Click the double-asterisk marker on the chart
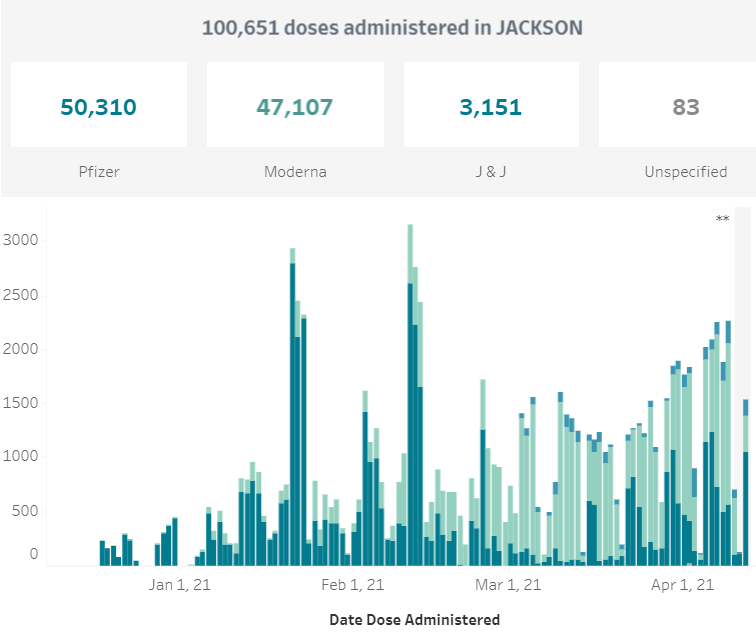Screen dimensions: 756x635 pos(722,220)
